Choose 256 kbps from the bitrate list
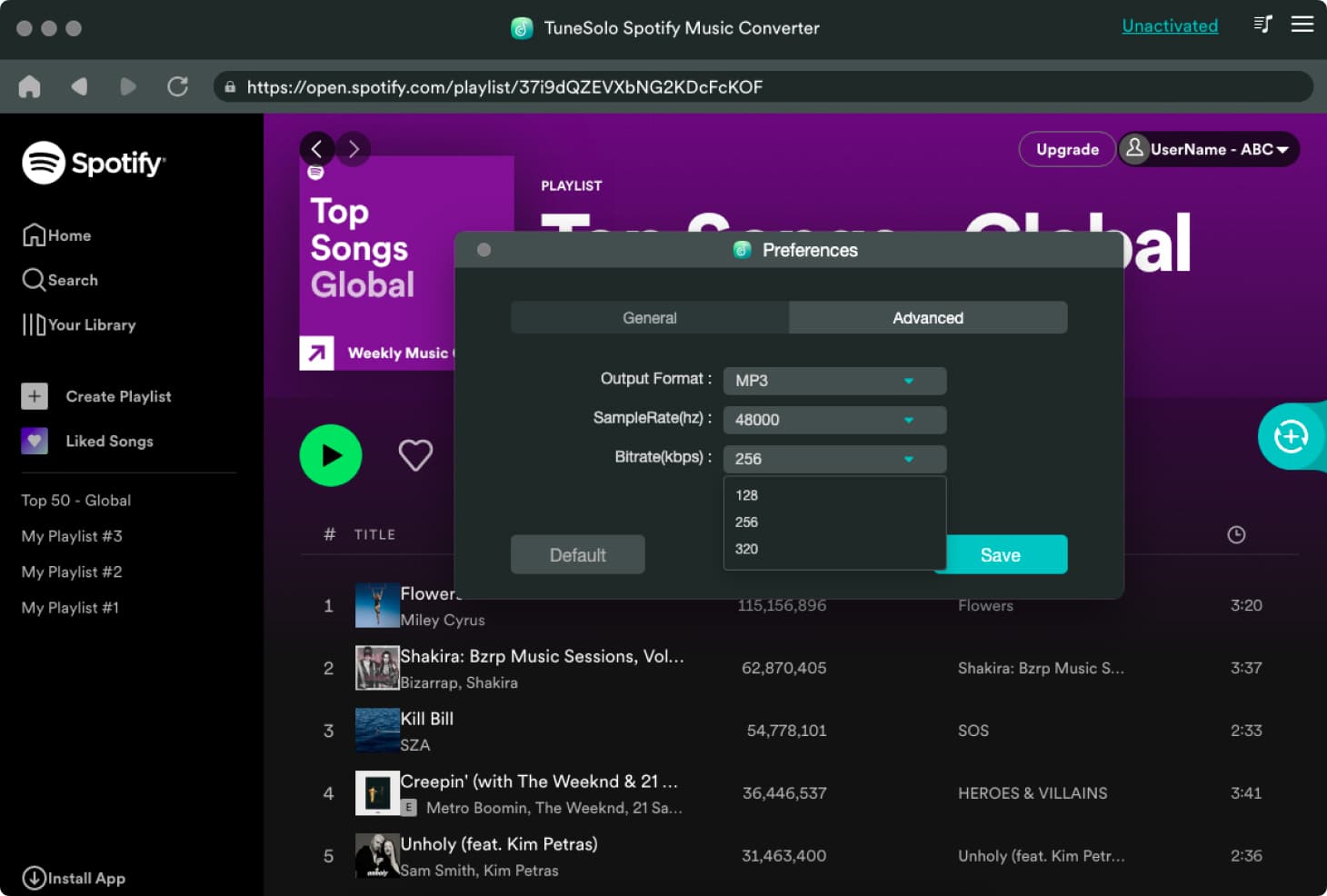Screen dimensions: 1327x896 pyautogui.click(x=834, y=522)
